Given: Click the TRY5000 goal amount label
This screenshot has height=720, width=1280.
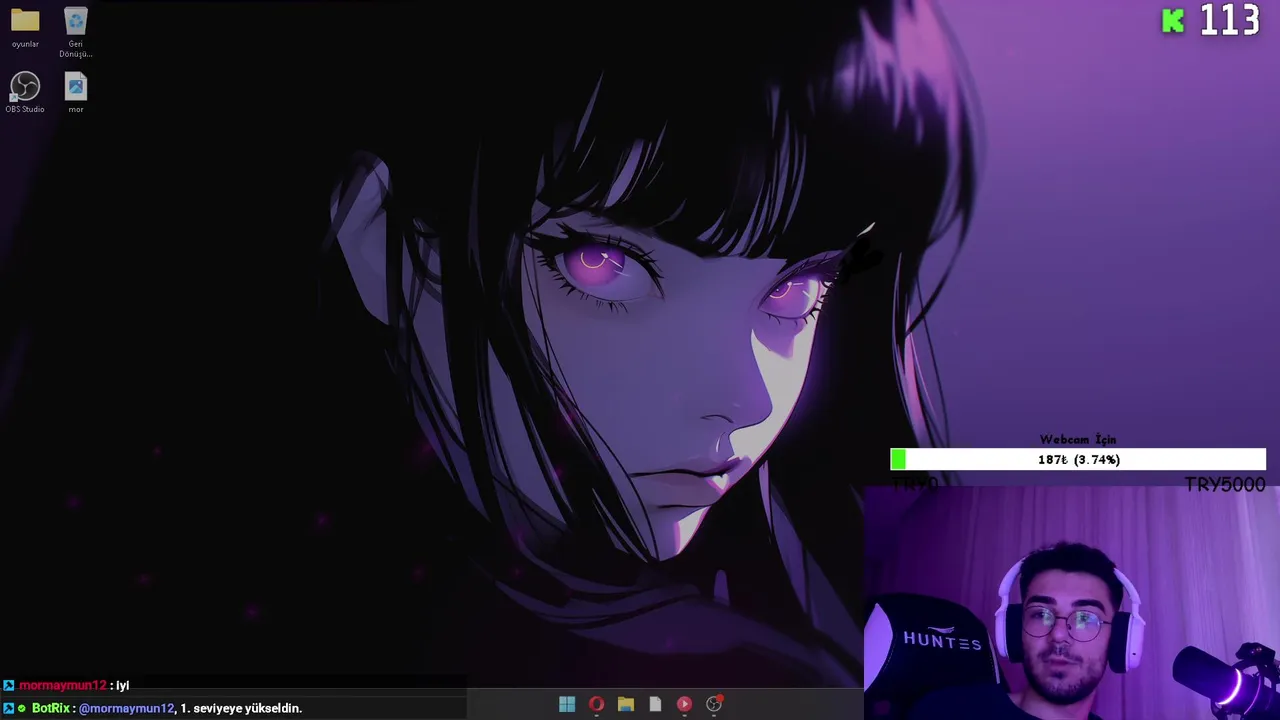Looking at the screenshot, I should (x=1225, y=484).
